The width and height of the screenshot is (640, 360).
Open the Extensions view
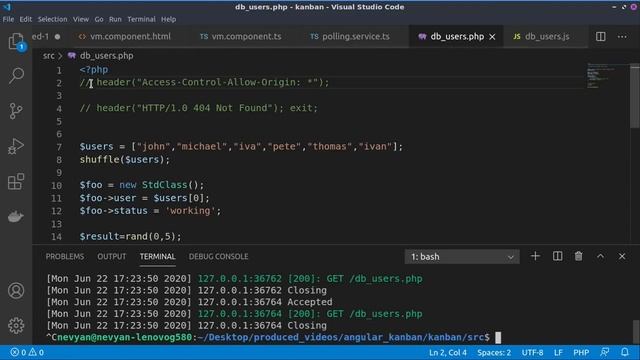pyautogui.click(x=16, y=182)
